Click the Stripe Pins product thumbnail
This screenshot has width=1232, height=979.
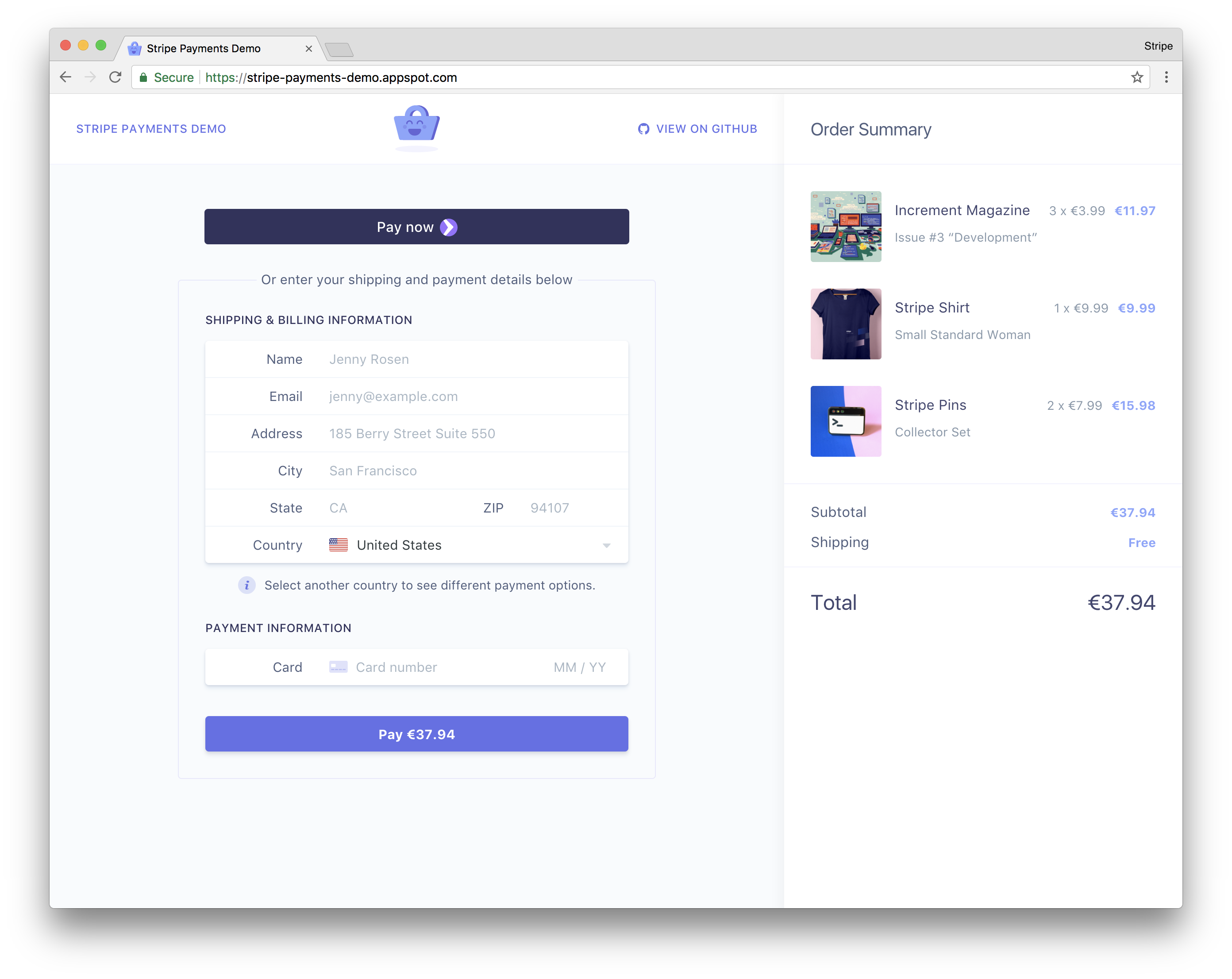[845, 421]
